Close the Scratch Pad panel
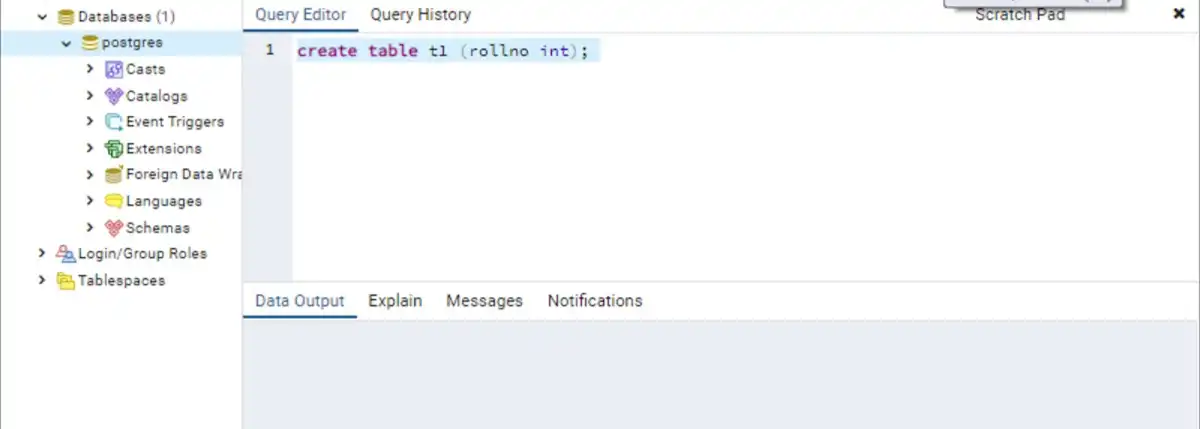1200x429 pixels. (1178, 14)
